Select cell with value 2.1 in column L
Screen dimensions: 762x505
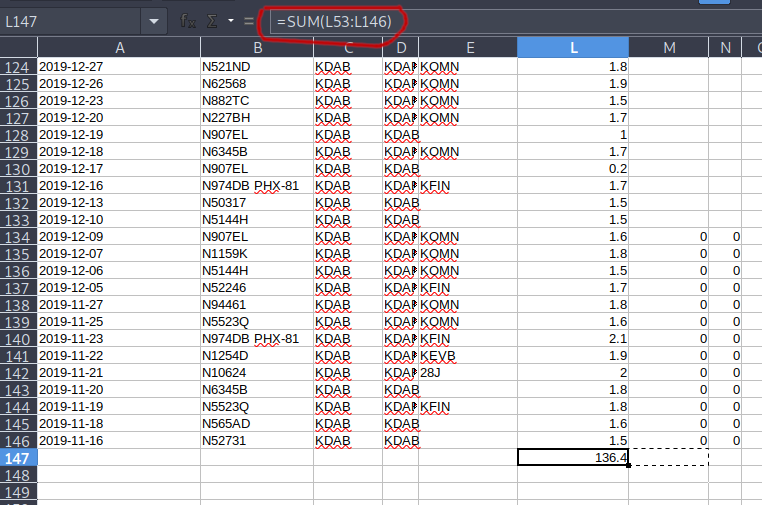coord(573,338)
